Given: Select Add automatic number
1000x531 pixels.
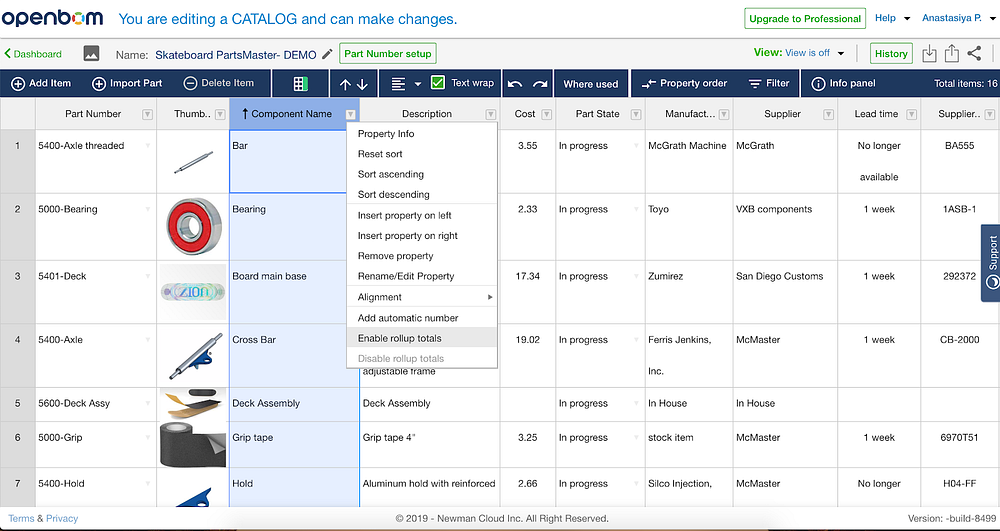Looking at the screenshot, I should 422,318.
